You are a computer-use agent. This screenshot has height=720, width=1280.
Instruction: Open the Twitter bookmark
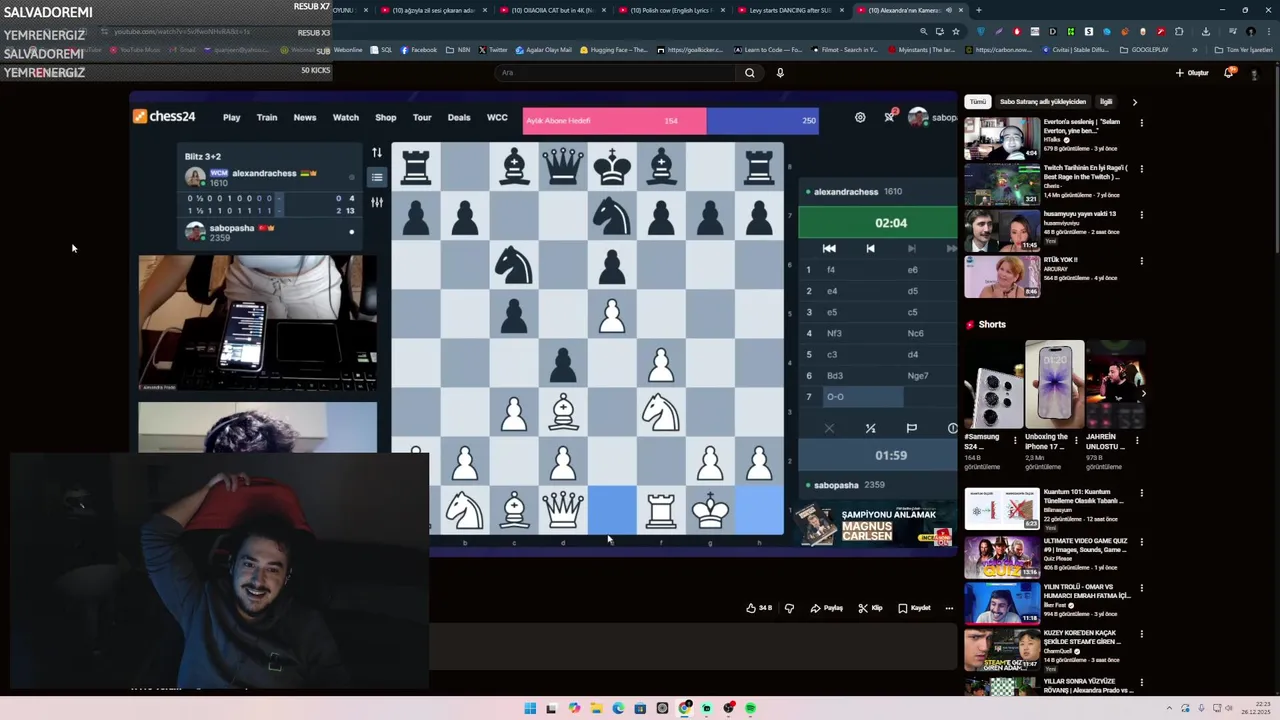click(493, 49)
